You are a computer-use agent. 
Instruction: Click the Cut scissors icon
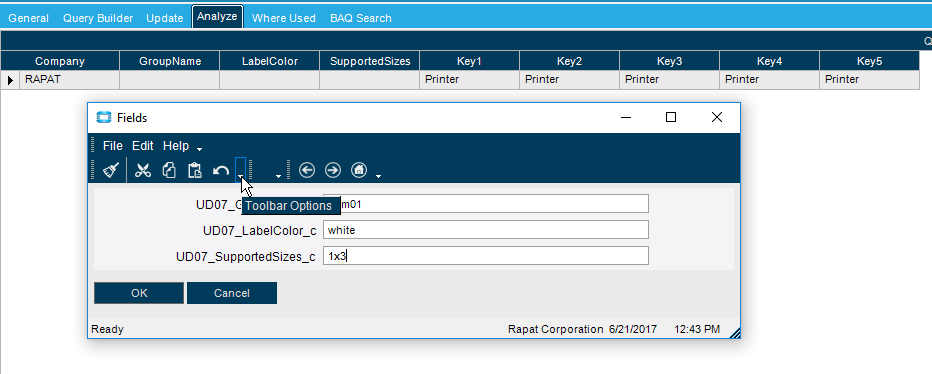click(x=143, y=171)
